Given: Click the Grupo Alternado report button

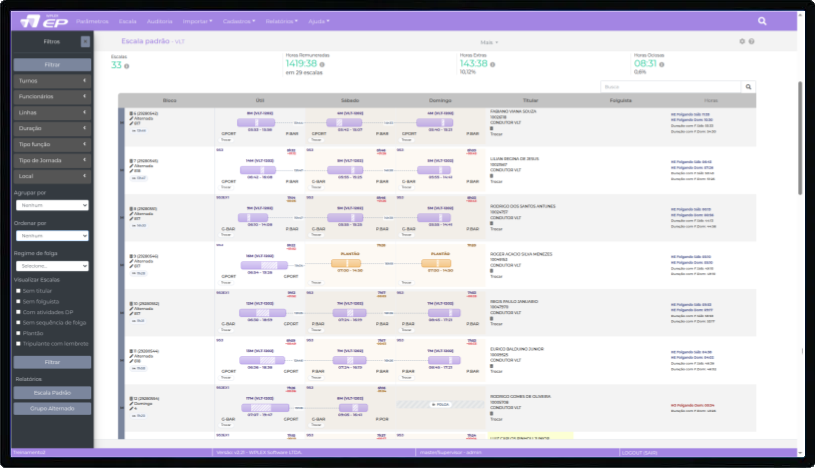Looking at the screenshot, I should point(52,409).
